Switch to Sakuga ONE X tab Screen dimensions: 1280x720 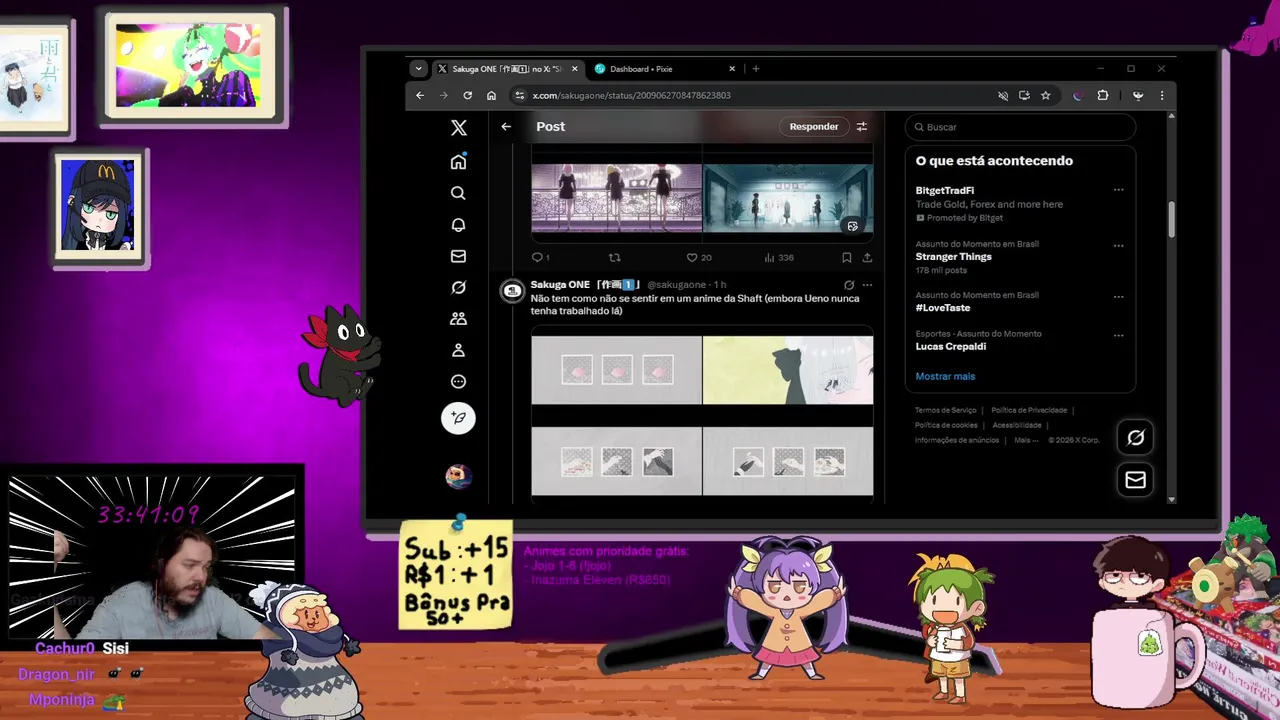click(x=507, y=69)
